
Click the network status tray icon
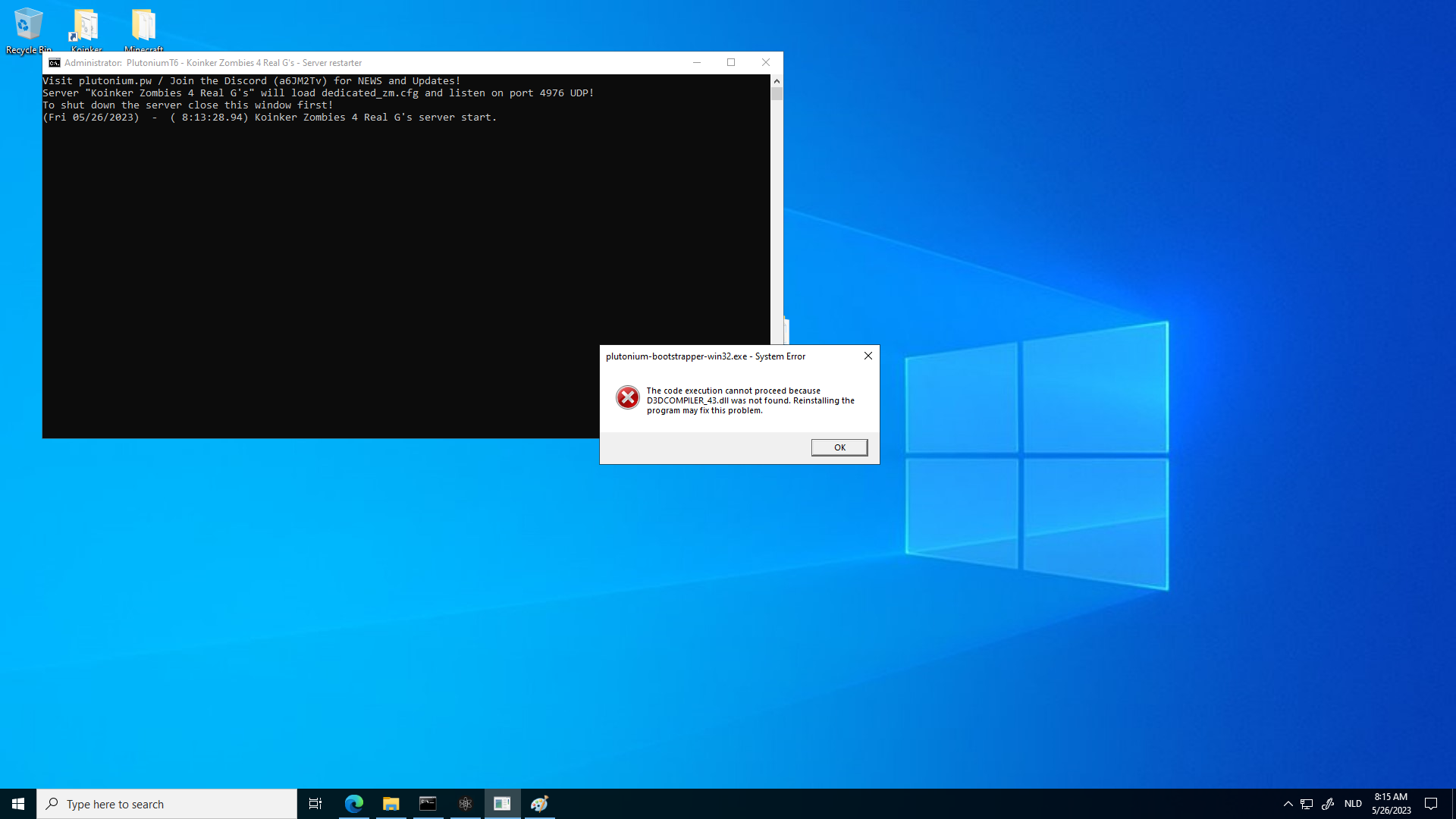tap(1307, 804)
